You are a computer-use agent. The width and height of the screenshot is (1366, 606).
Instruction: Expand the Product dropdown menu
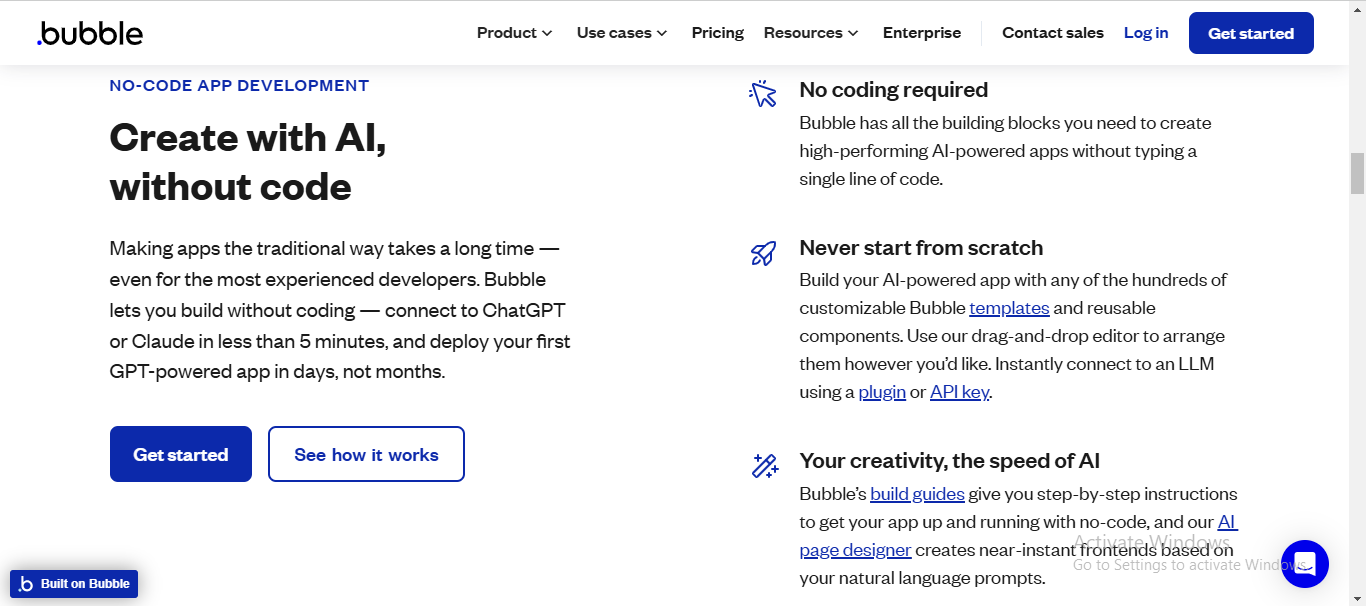tap(513, 32)
